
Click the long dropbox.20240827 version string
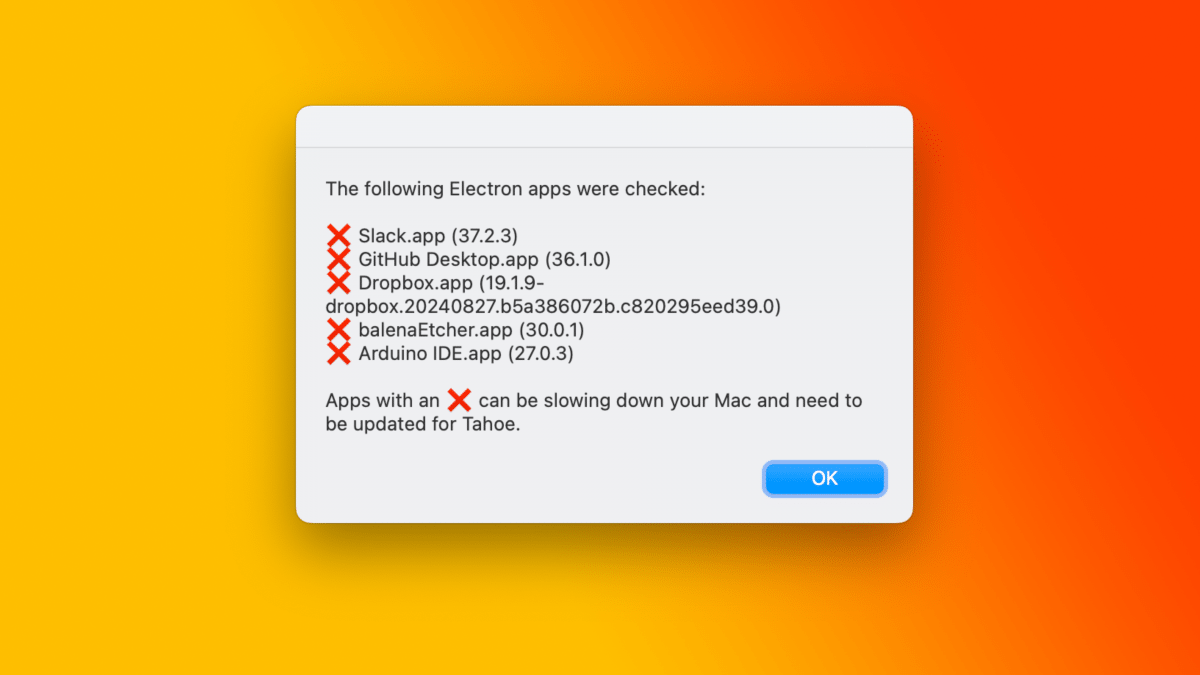pos(553,306)
